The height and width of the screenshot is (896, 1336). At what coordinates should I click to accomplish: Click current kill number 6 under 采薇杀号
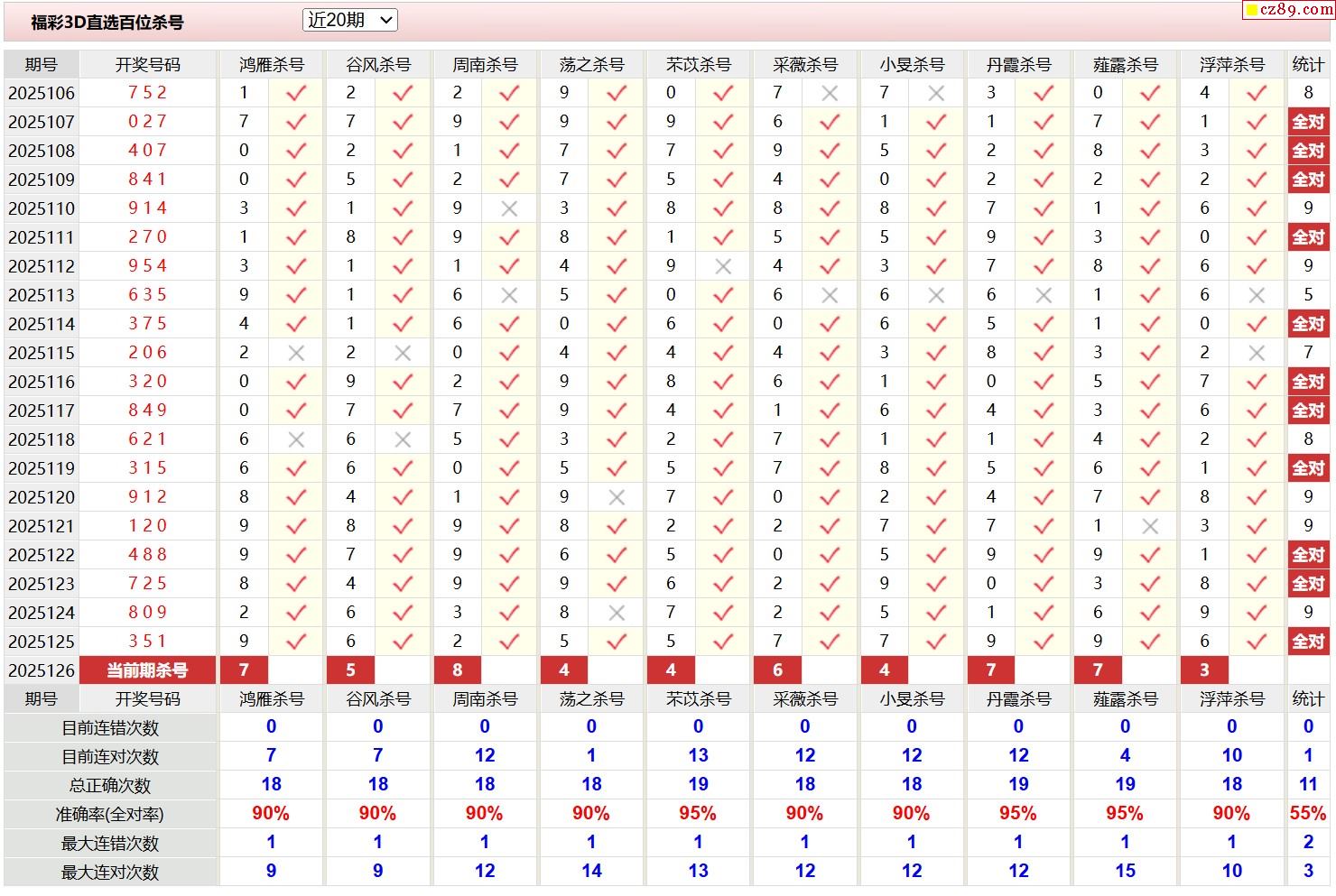pyautogui.click(x=778, y=670)
